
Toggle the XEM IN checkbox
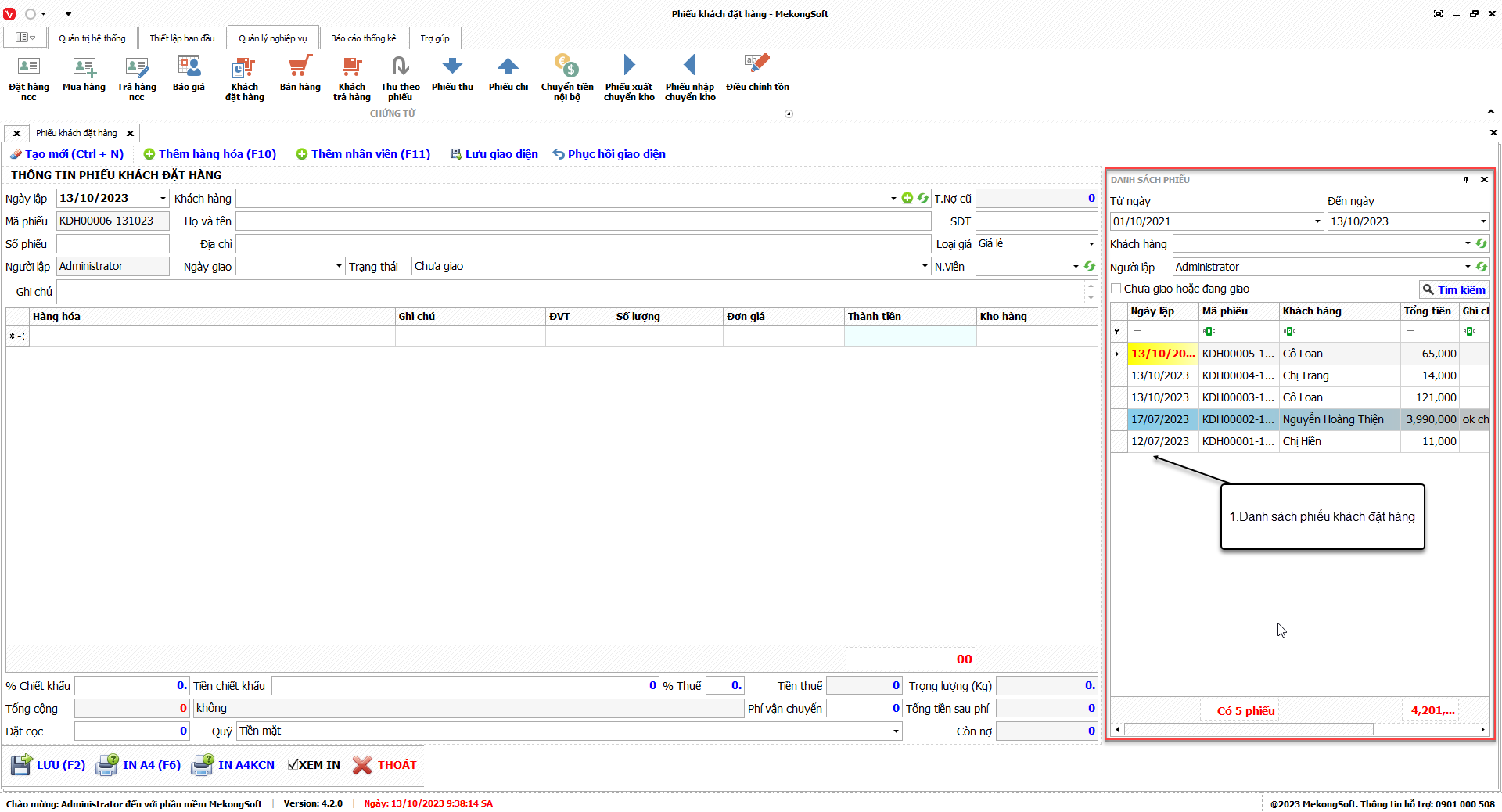coord(293,765)
